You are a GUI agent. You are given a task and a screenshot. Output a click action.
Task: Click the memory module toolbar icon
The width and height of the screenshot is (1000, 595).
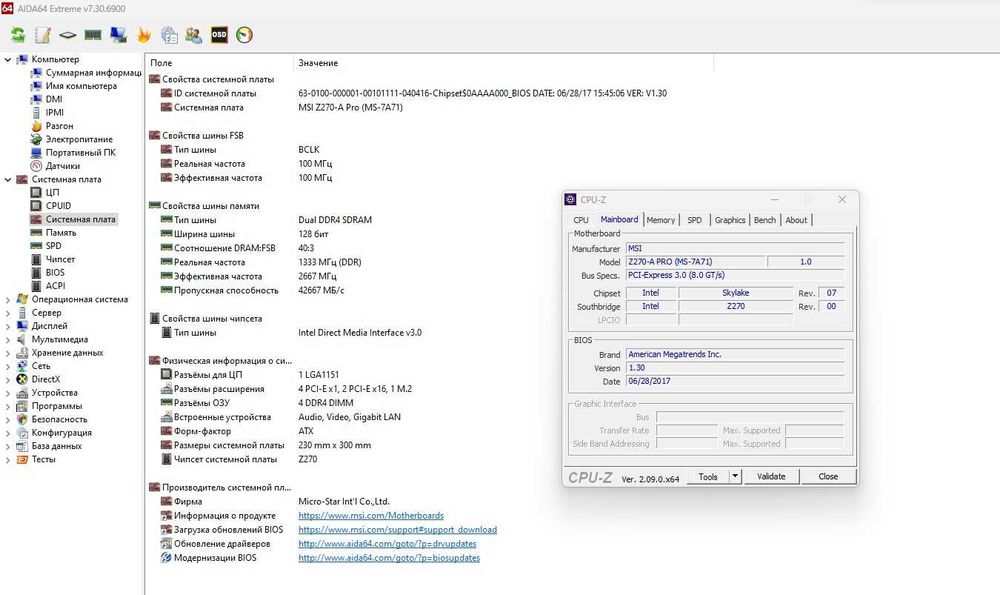pyautogui.click(x=93, y=35)
